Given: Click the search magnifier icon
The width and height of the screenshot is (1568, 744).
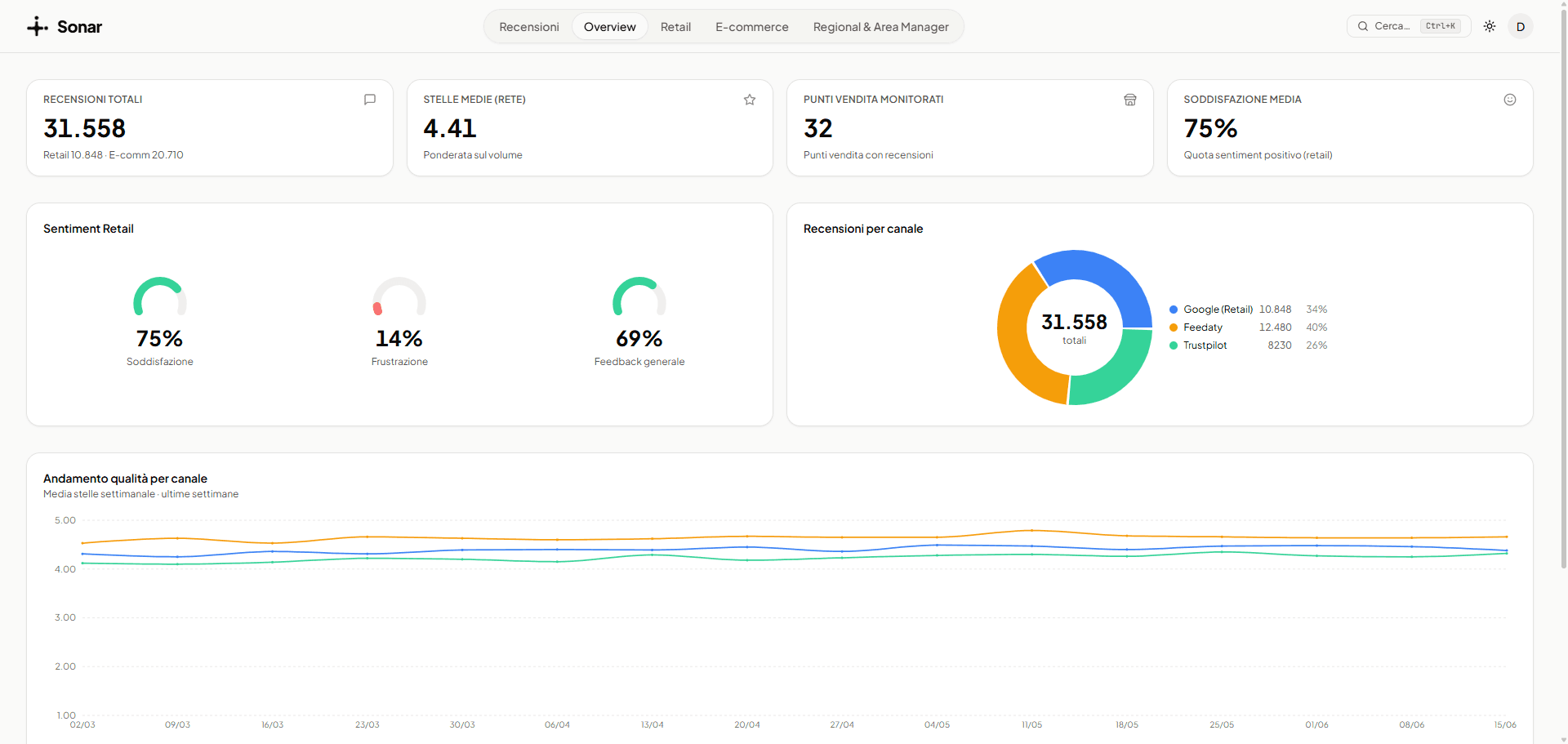Looking at the screenshot, I should [1363, 26].
